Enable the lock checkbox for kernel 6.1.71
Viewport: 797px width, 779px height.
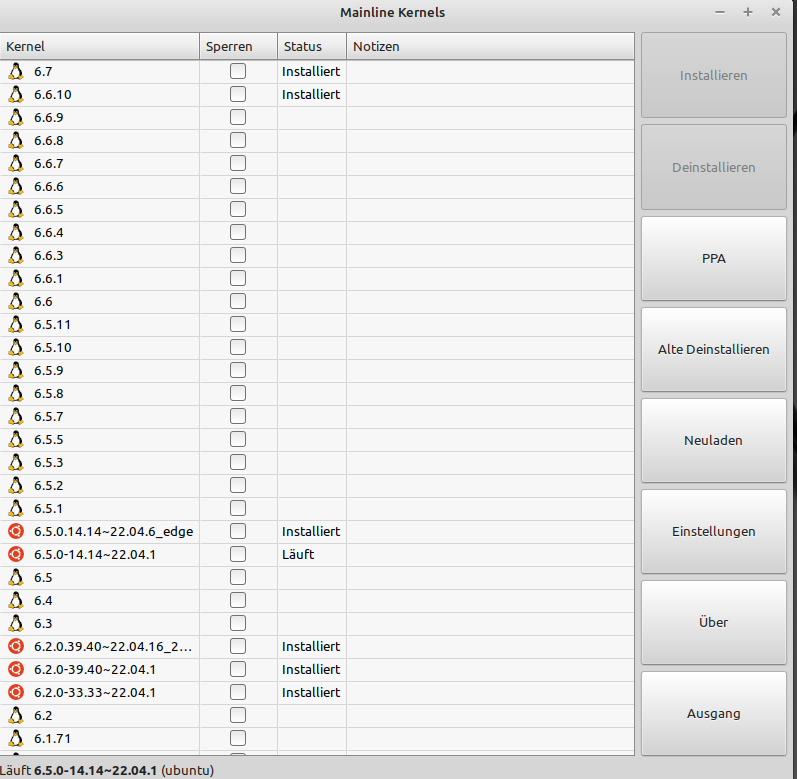pyautogui.click(x=238, y=738)
